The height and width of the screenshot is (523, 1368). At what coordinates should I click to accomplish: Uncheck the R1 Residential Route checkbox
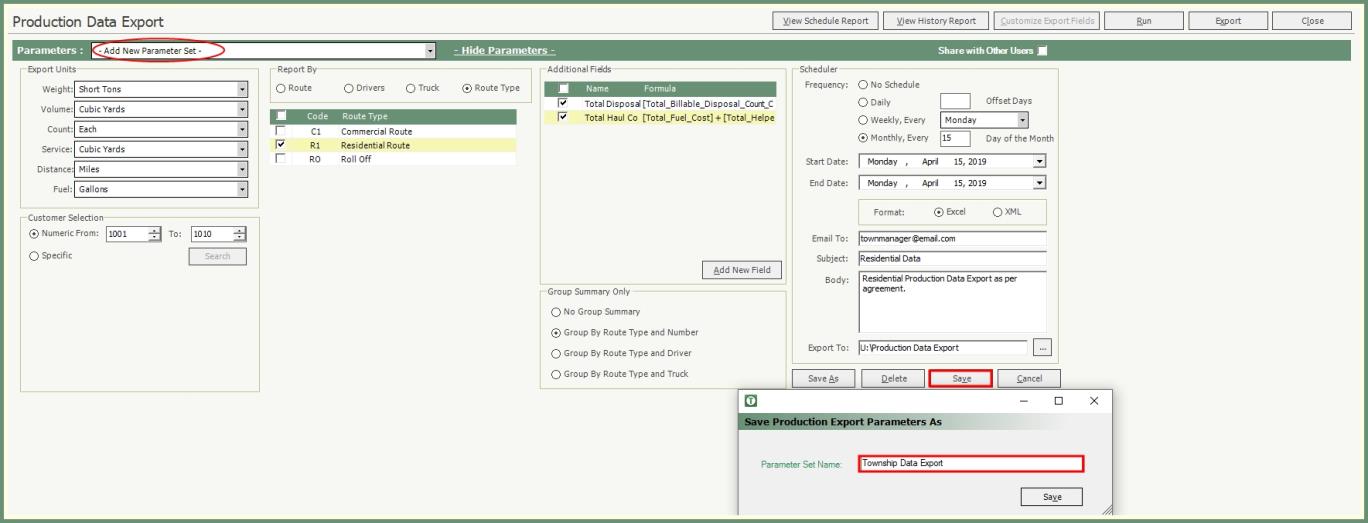(x=280, y=145)
